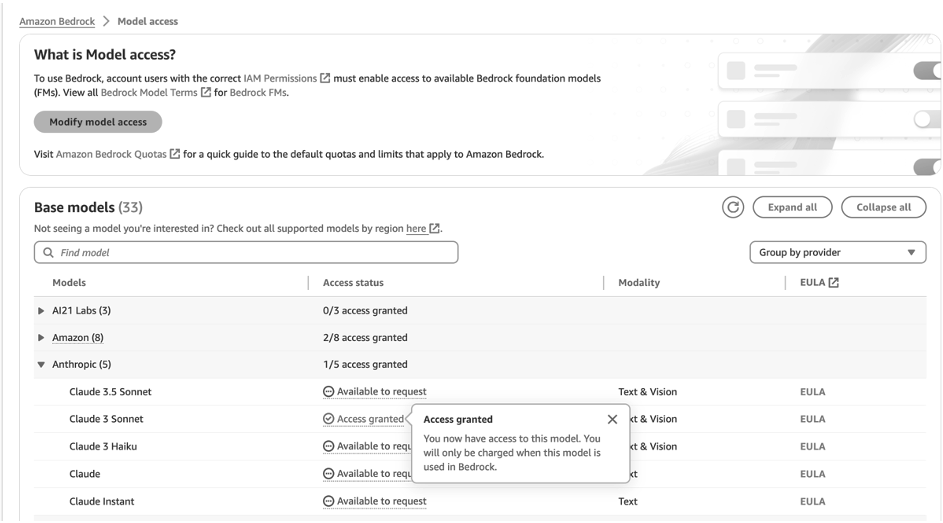Click the Models column header
The height and width of the screenshot is (523, 943).
coord(69,283)
